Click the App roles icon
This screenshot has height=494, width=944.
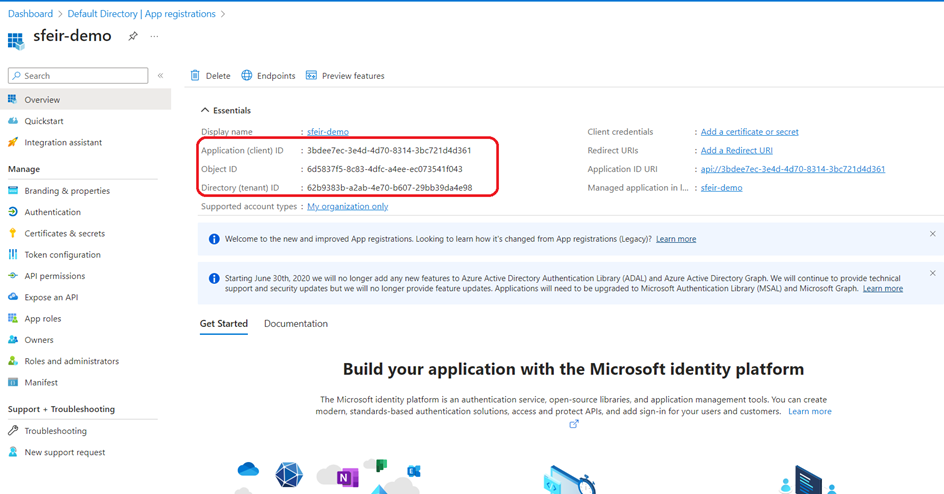(13, 318)
